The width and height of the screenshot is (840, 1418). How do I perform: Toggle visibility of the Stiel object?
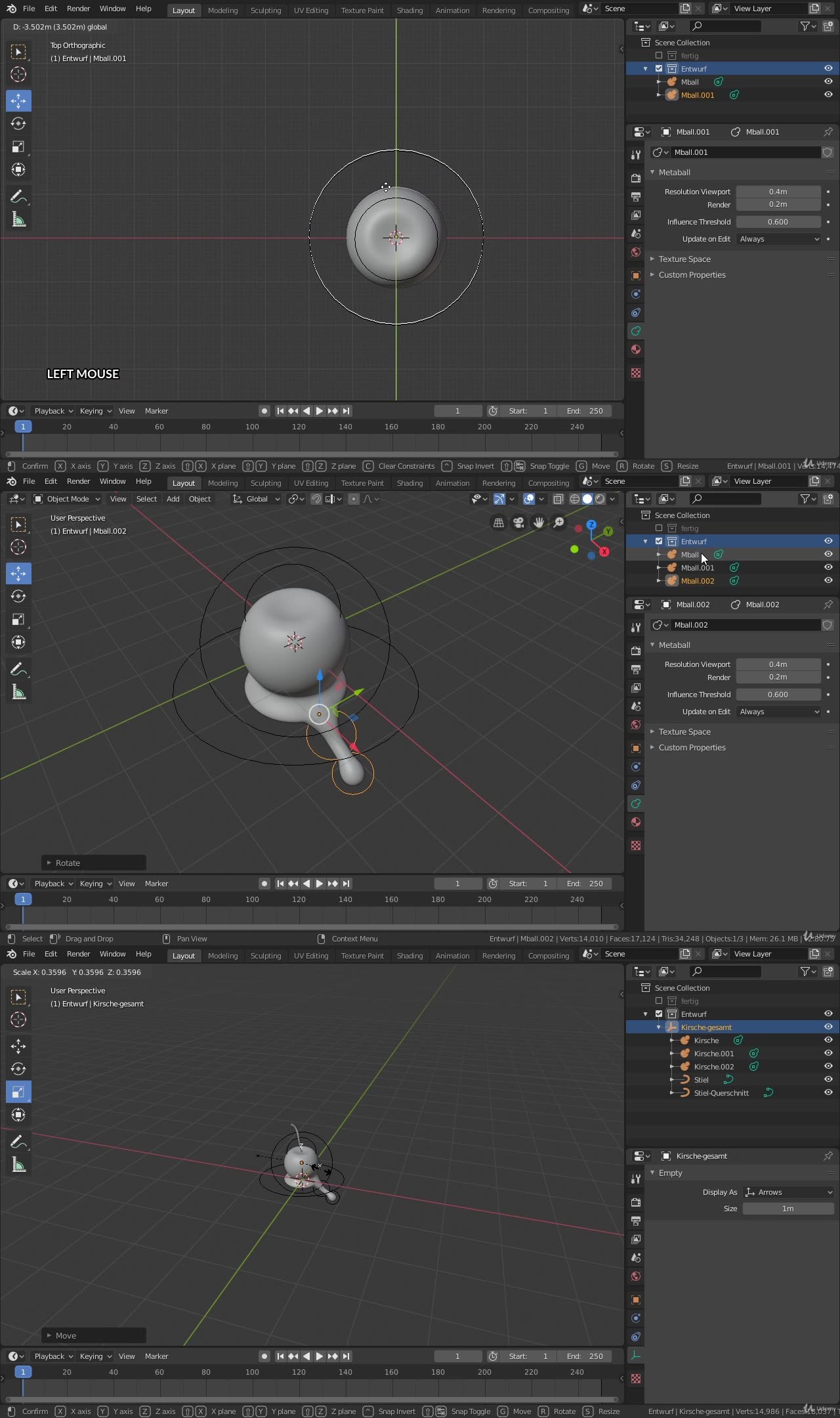click(828, 1080)
